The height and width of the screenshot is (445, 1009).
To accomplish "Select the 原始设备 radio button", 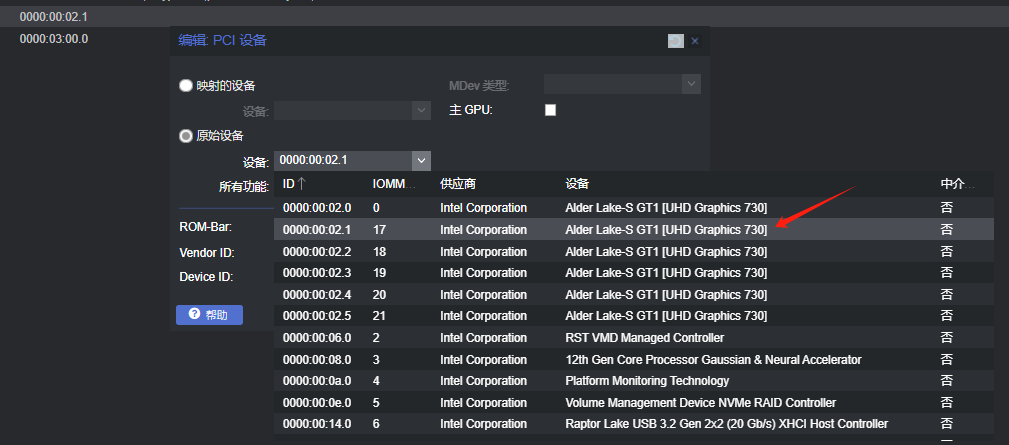I will pos(186,136).
